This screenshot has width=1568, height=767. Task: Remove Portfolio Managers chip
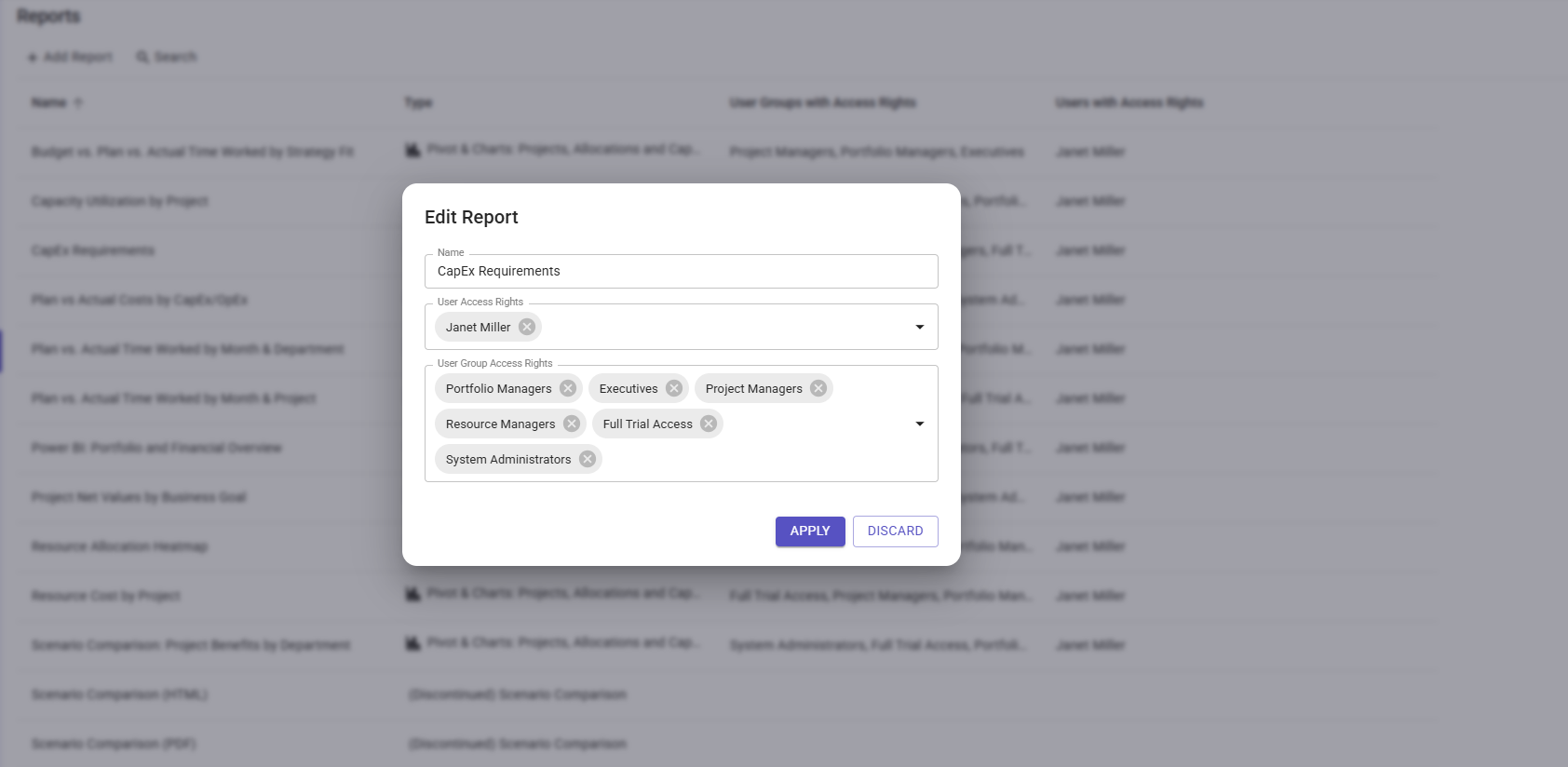(x=568, y=388)
